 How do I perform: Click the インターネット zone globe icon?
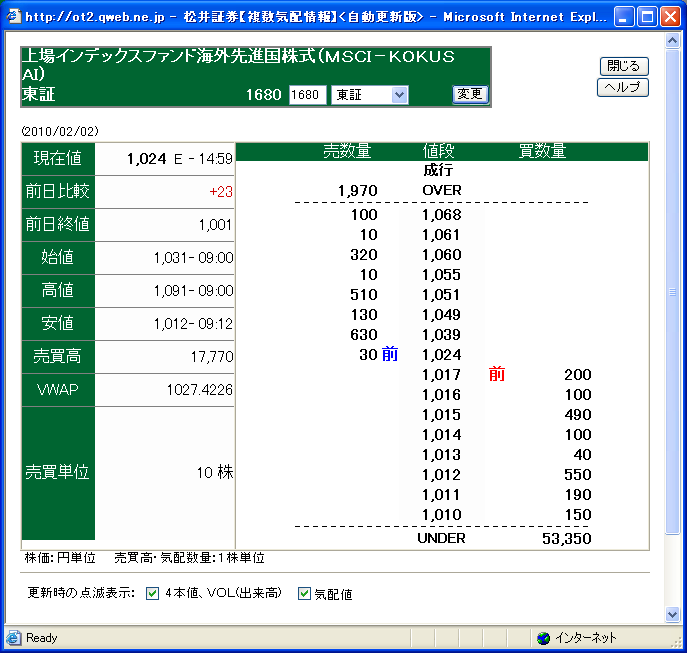coord(543,638)
